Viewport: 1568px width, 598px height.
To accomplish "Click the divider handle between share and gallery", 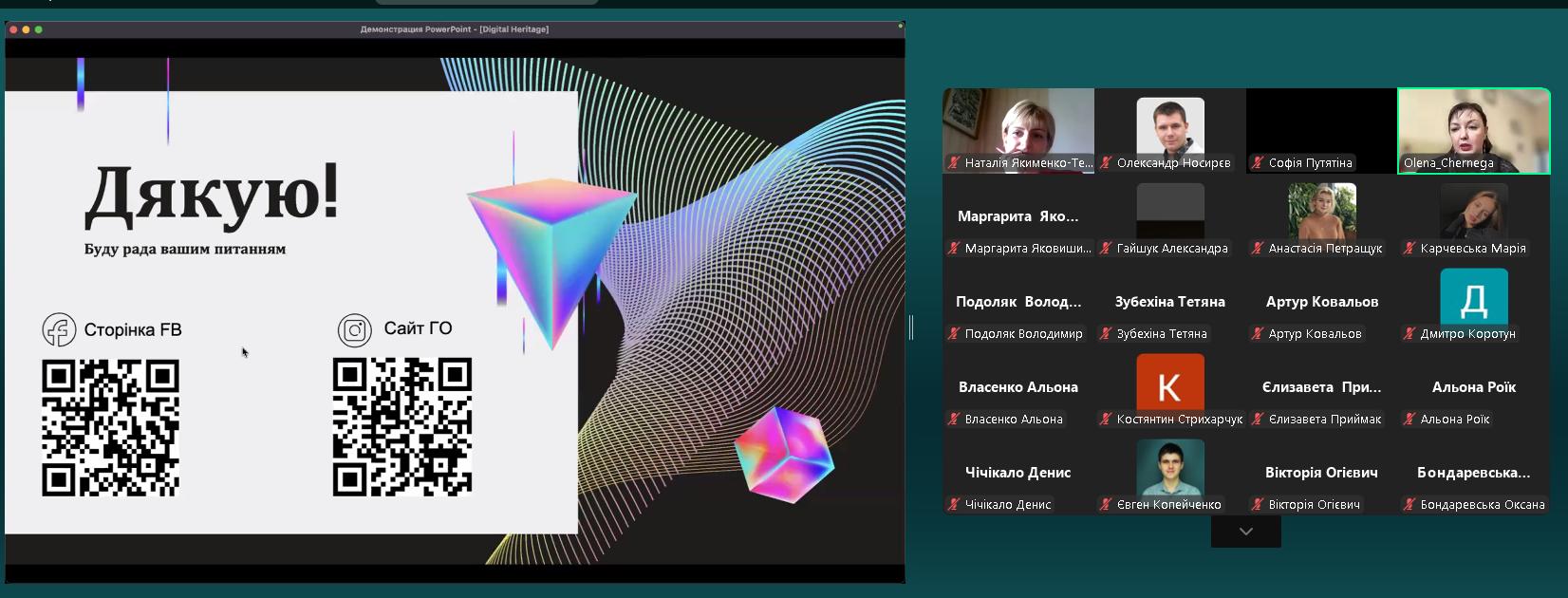I will tap(911, 327).
